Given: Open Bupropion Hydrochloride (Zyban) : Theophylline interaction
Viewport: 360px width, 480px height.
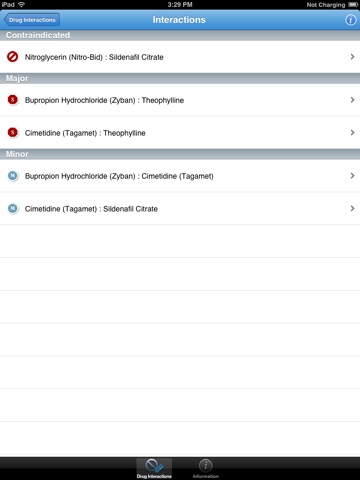Looking at the screenshot, I should click(180, 100).
